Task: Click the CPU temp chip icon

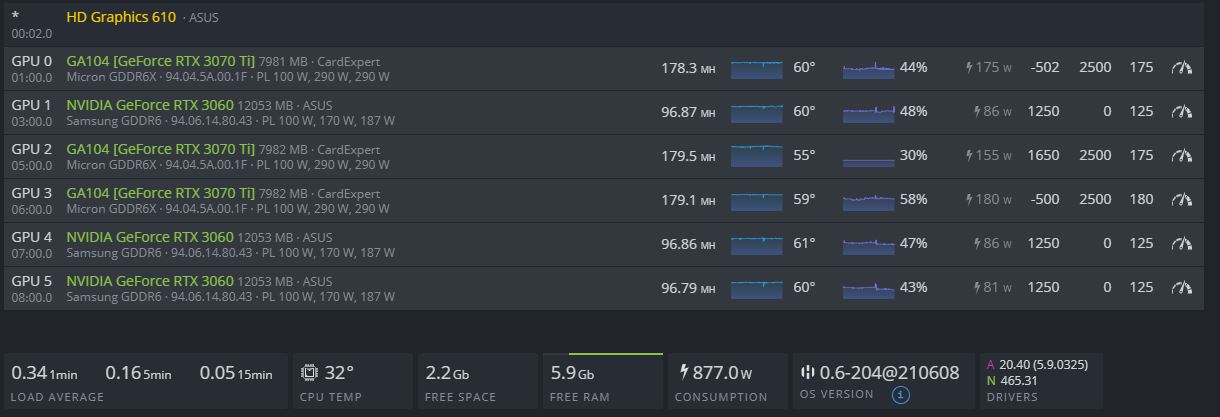Action: click(310, 373)
